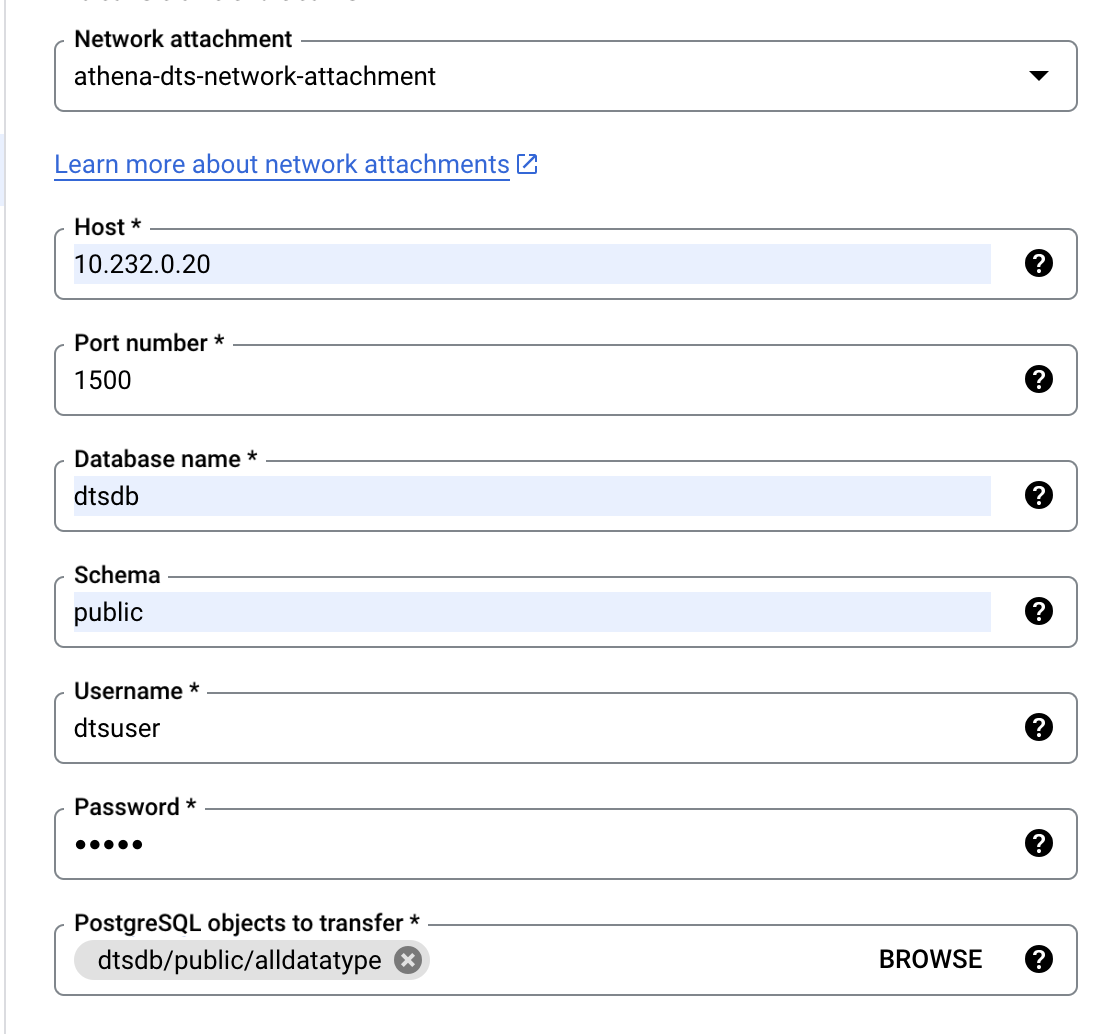Image resolution: width=1106 pixels, height=1034 pixels.
Task: Remove the dtsdb/public/alldatatype object chip
Action: (x=408, y=959)
